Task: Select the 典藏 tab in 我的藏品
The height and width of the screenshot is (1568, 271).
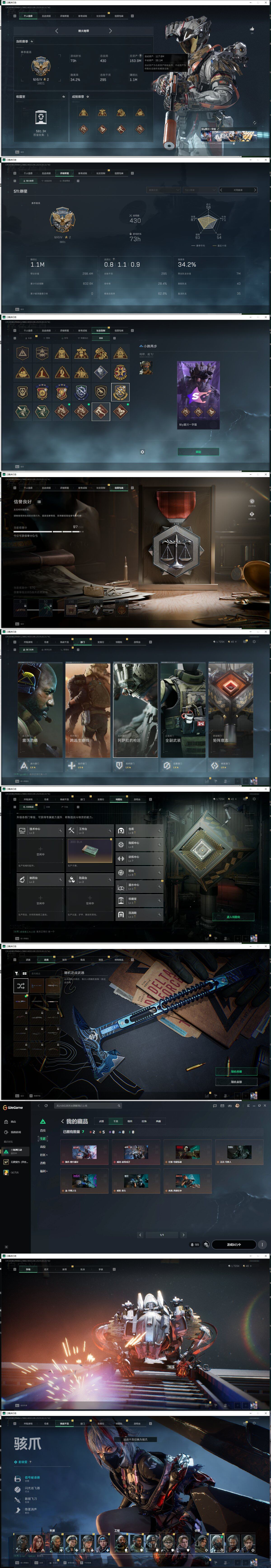Action: tap(158, 1121)
